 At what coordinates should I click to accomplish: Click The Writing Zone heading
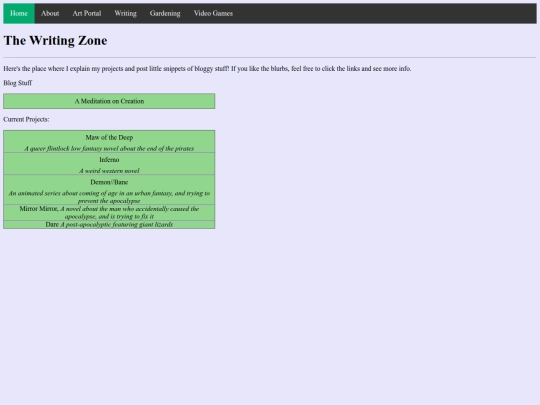coord(55,40)
